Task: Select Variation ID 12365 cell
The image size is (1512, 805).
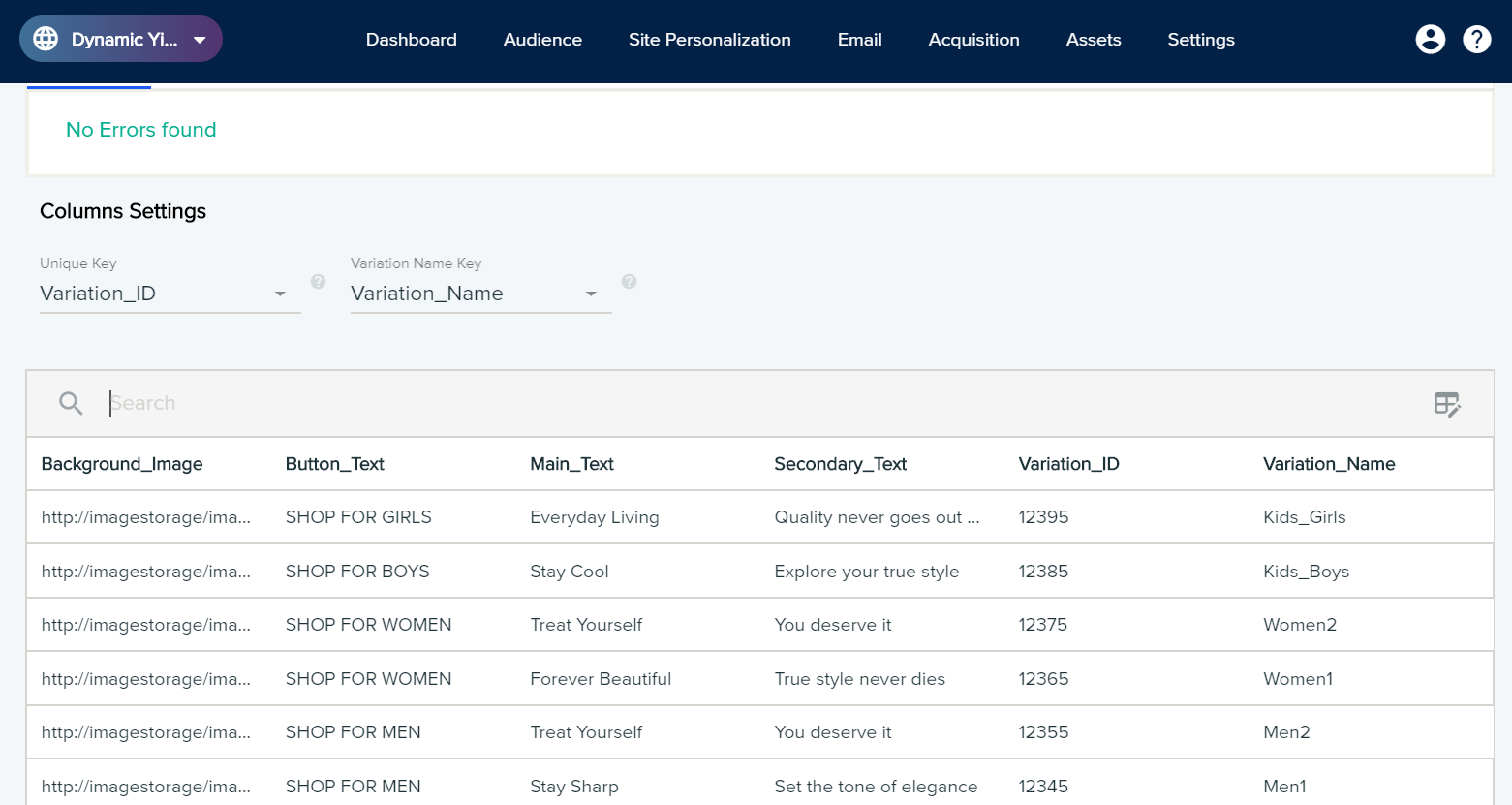Action: [1044, 679]
